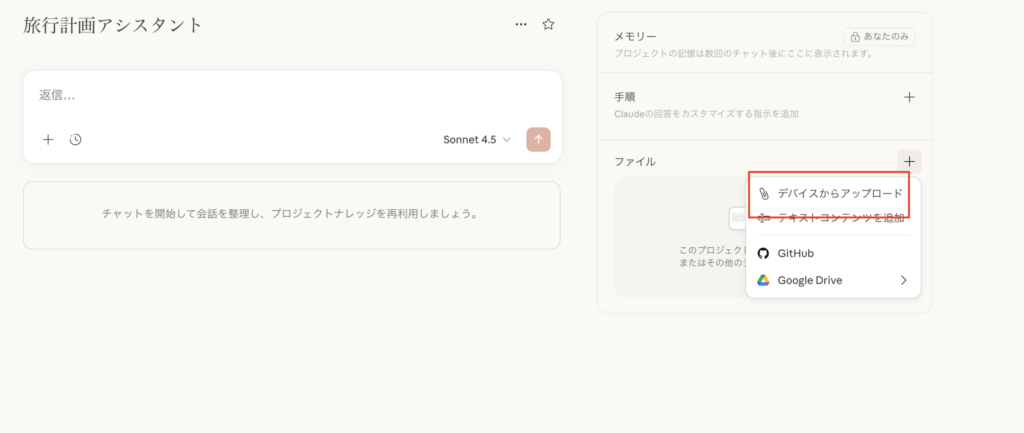Viewport: 1024px width, 433px height.
Task: Click the 旅行計画アシスタント project title
Action: pos(113,25)
